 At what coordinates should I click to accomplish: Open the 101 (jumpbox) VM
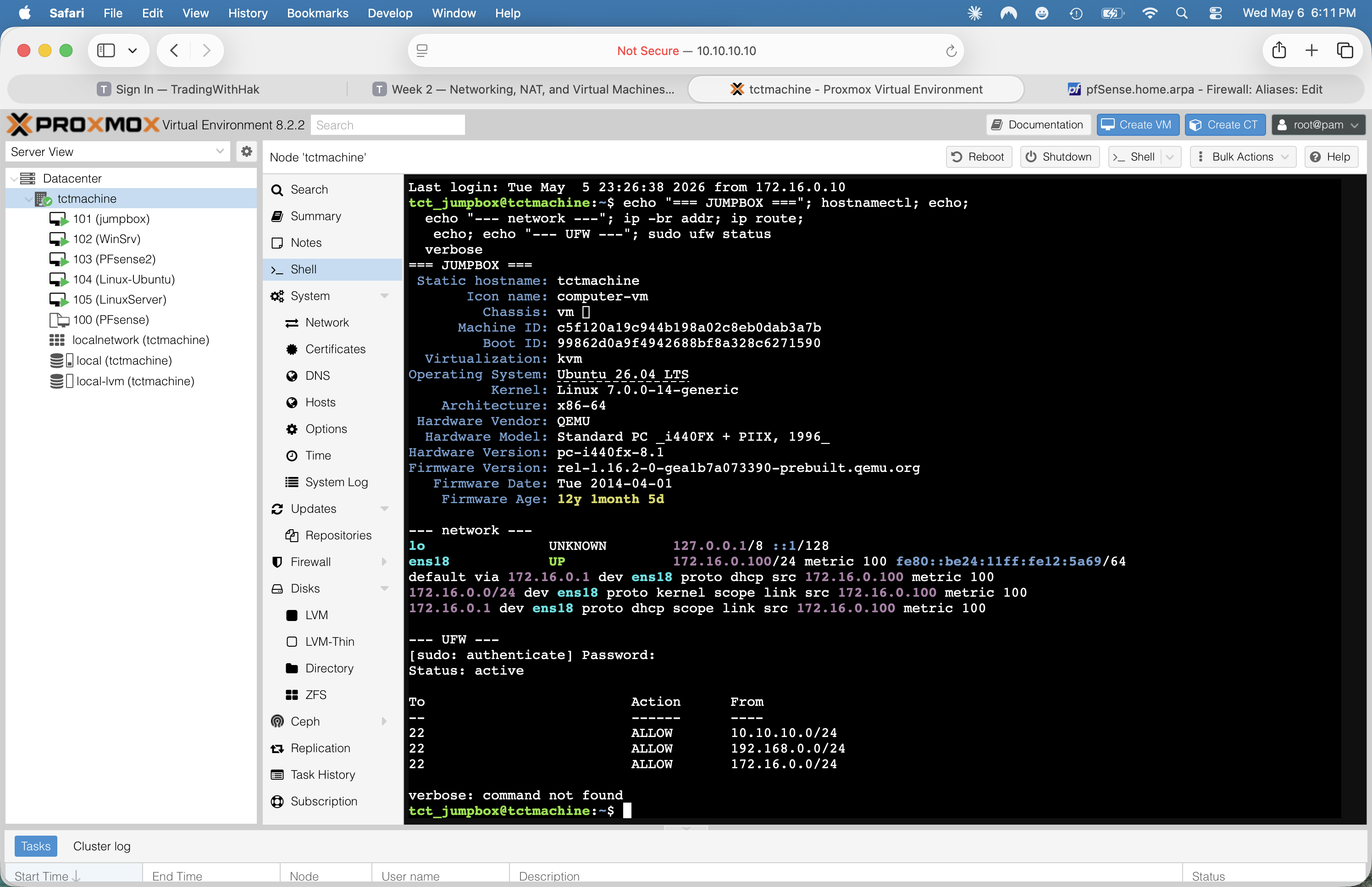[111, 219]
